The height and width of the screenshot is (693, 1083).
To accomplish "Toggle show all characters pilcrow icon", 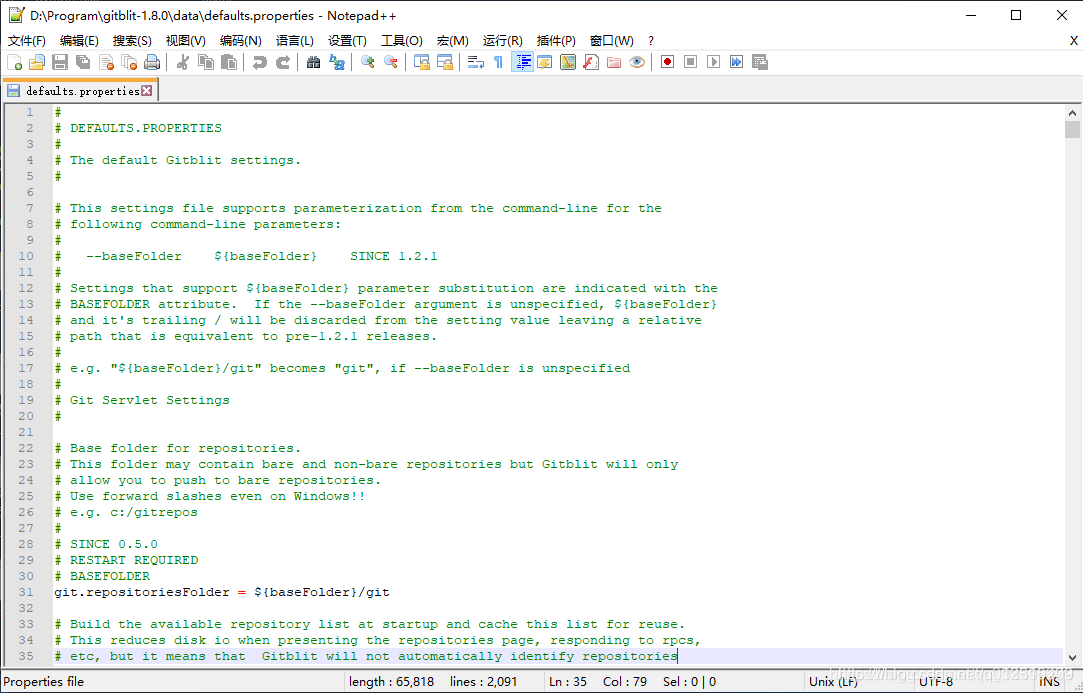I will click(x=498, y=62).
